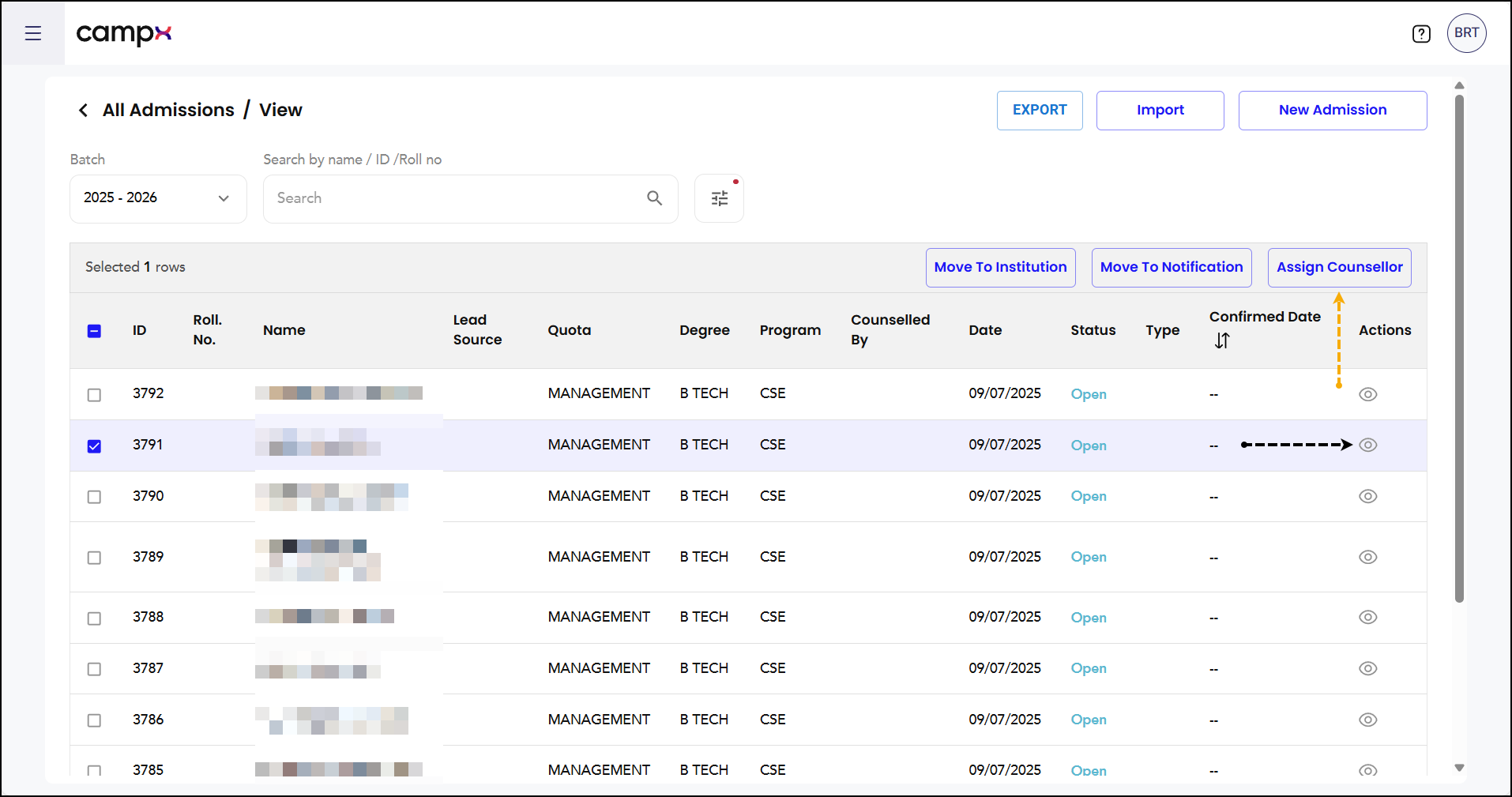The image size is (1512, 797).
Task: Click the Open status for row 3788
Action: (1089, 618)
